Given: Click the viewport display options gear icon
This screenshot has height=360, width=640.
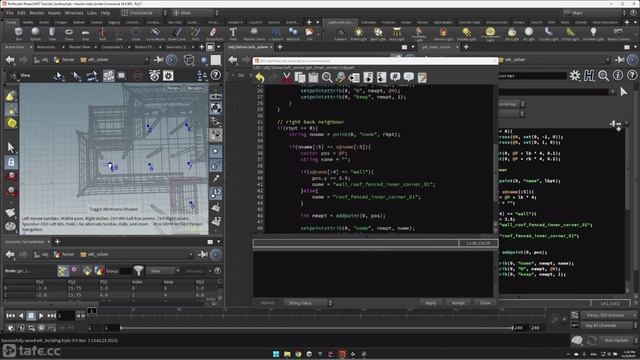Looking at the screenshot, I should 168,76.
